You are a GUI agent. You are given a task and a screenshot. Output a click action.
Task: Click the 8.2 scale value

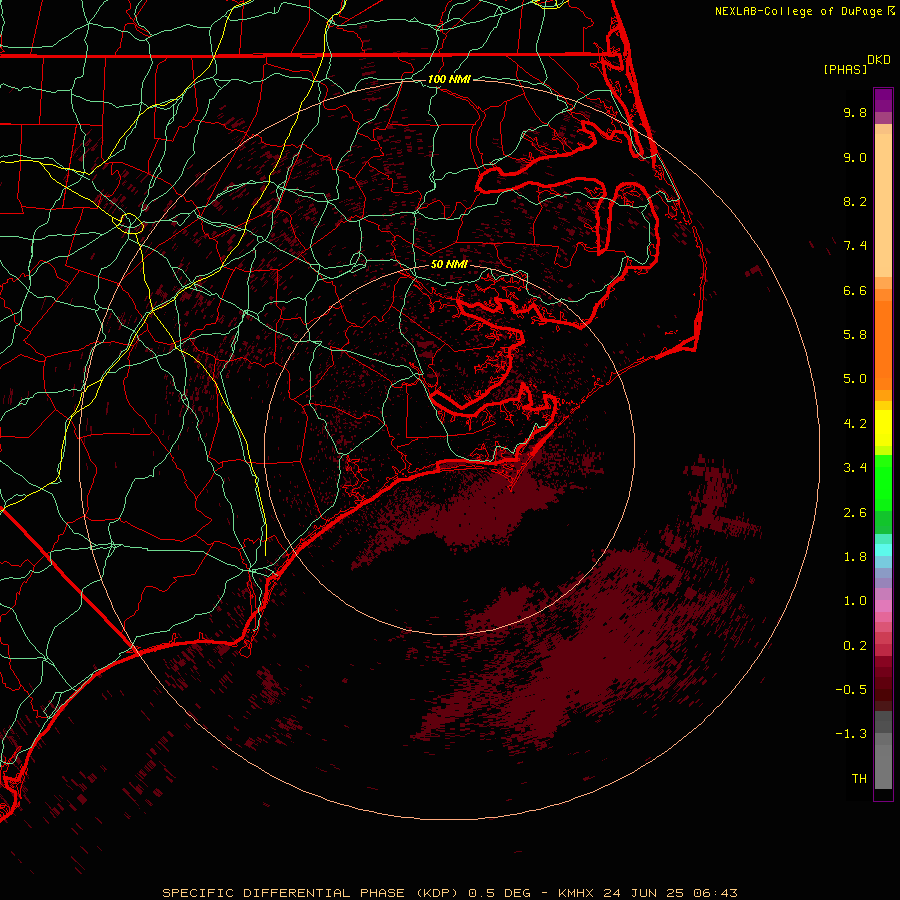(855, 201)
